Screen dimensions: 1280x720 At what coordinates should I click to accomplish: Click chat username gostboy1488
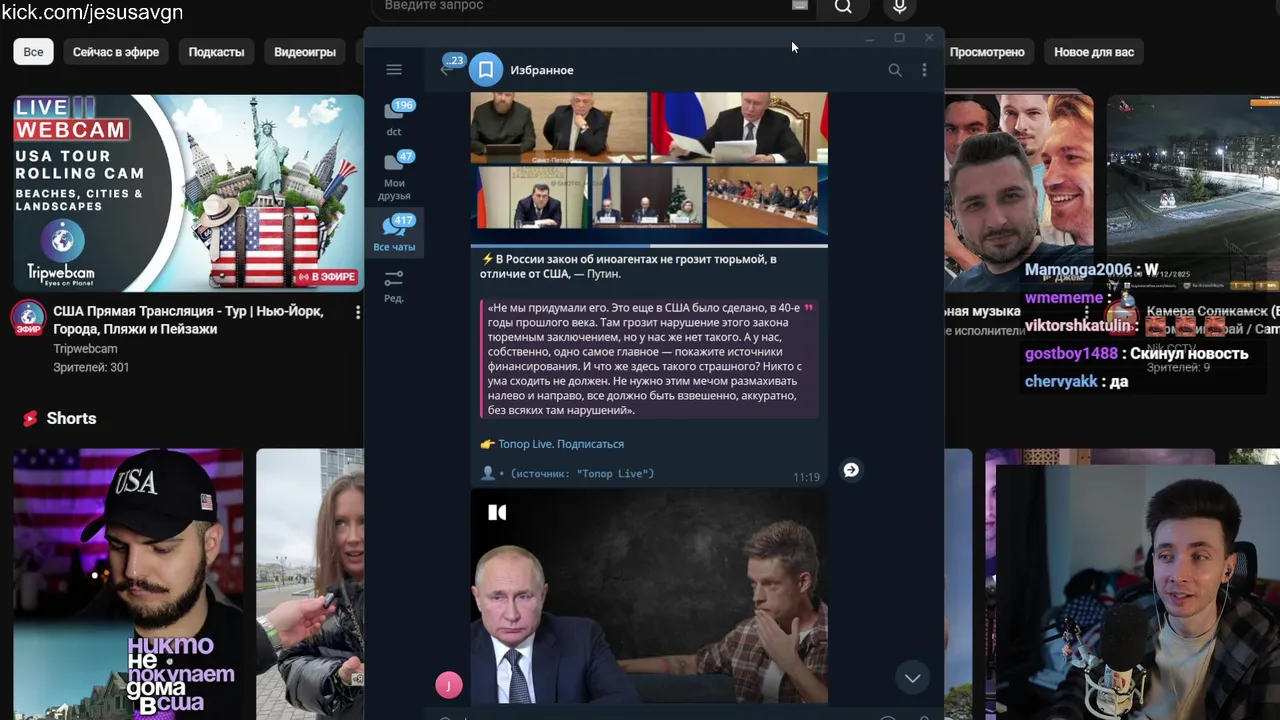(1071, 354)
